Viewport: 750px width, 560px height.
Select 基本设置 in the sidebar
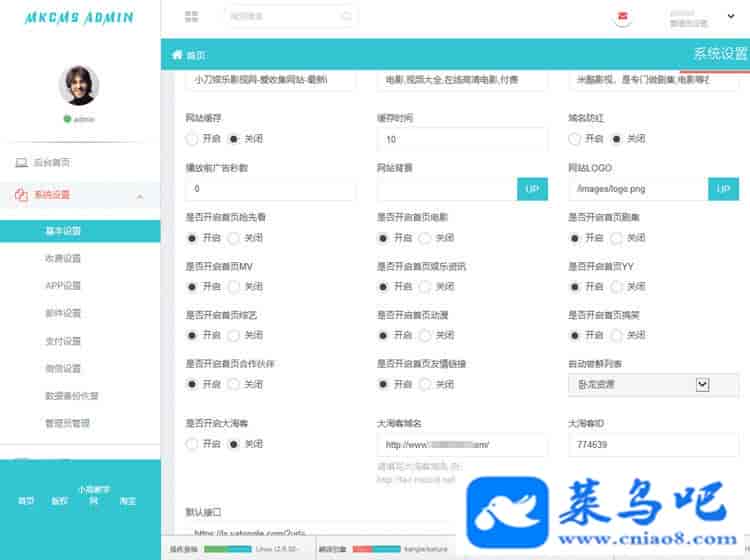pos(80,231)
